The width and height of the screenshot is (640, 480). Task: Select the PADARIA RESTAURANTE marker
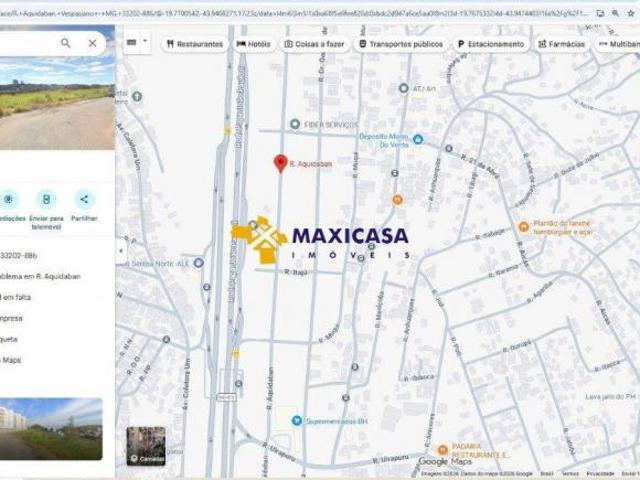(442, 450)
